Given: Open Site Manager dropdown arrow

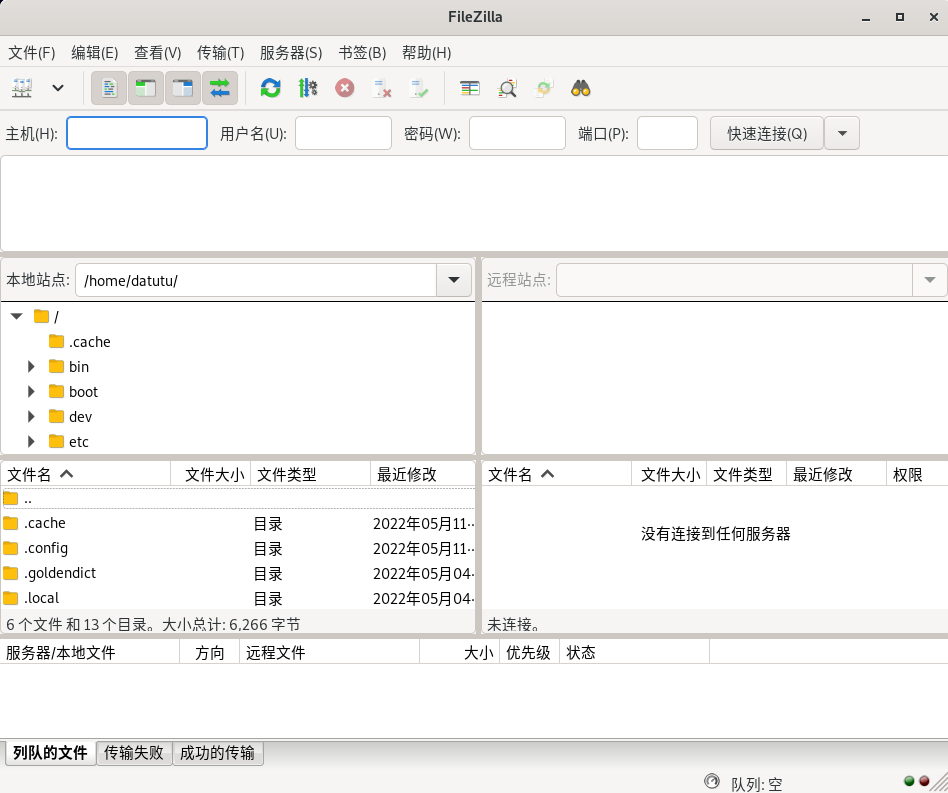Looking at the screenshot, I should (58, 88).
